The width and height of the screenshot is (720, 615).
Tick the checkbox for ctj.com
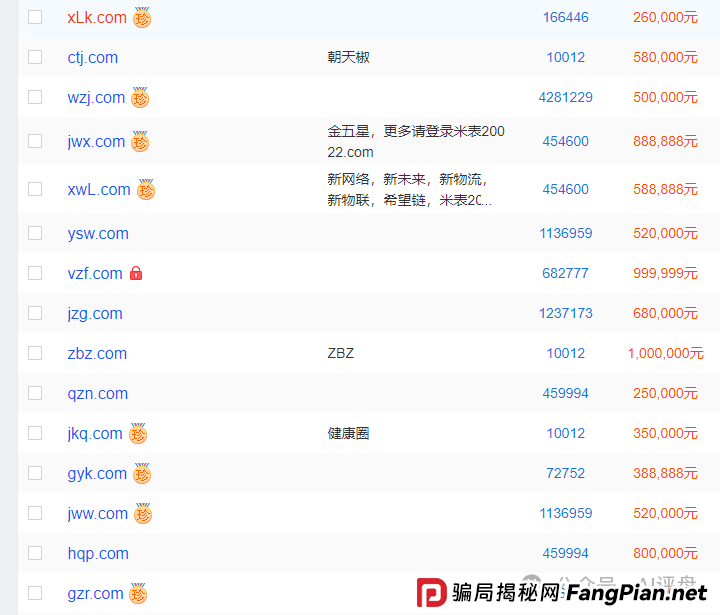tap(35, 57)
